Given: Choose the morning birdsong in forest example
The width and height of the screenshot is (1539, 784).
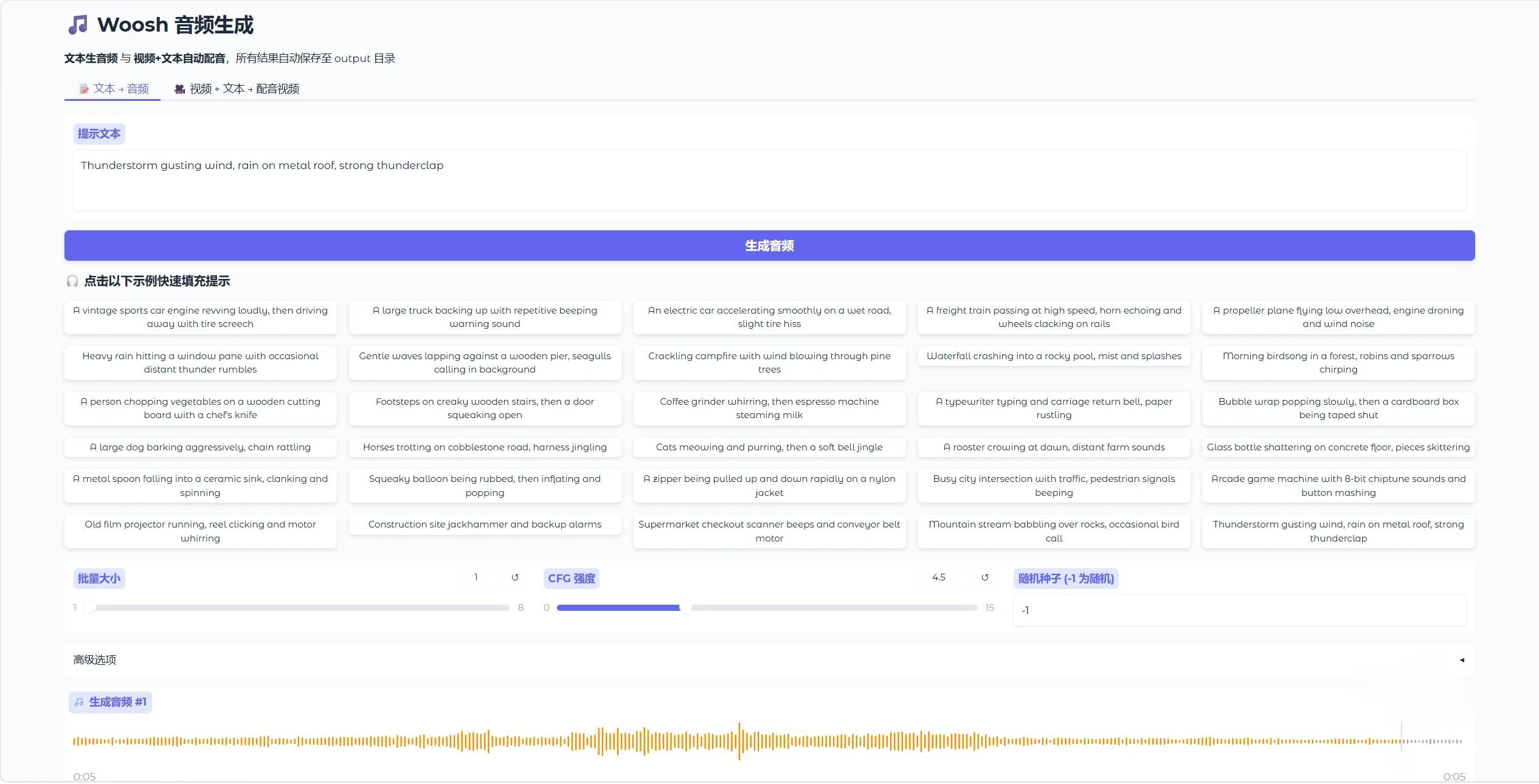Looking at the screenshot, I should [x=1338, y=363].
